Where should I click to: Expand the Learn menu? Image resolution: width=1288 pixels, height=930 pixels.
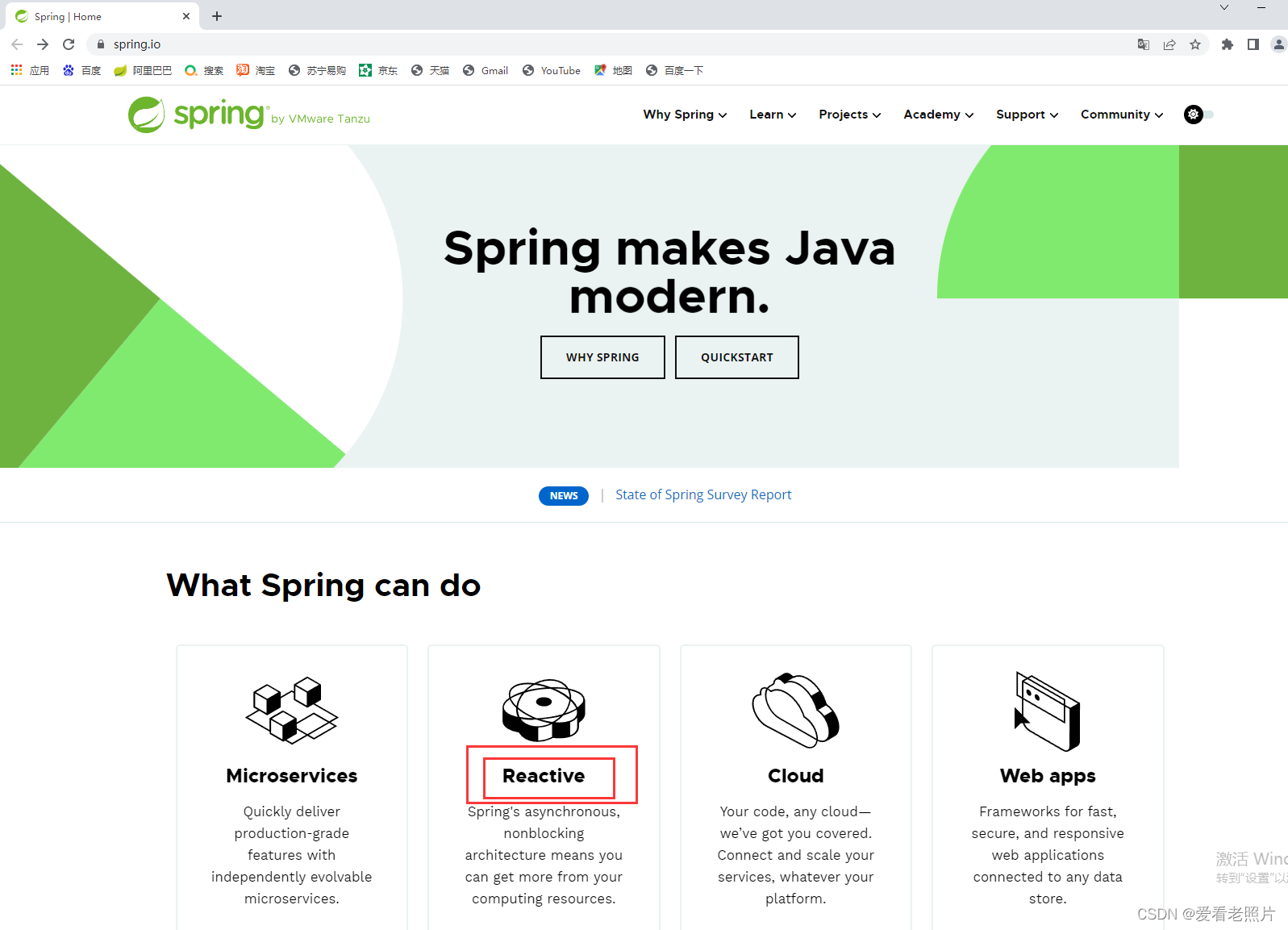coord(773,115)
